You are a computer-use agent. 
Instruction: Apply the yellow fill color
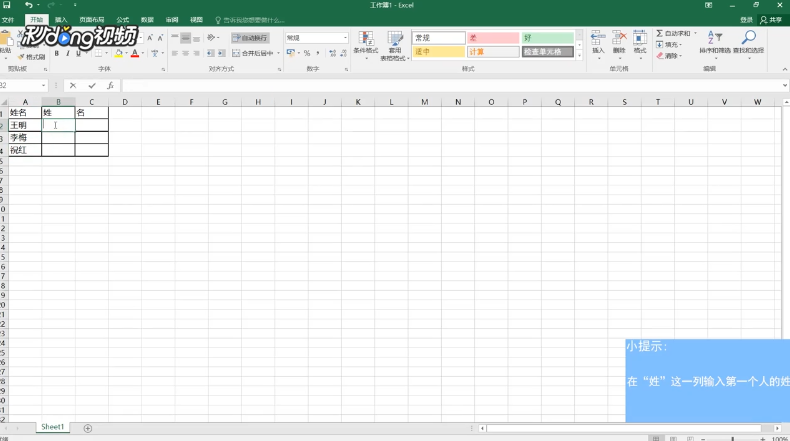(119, 53)
